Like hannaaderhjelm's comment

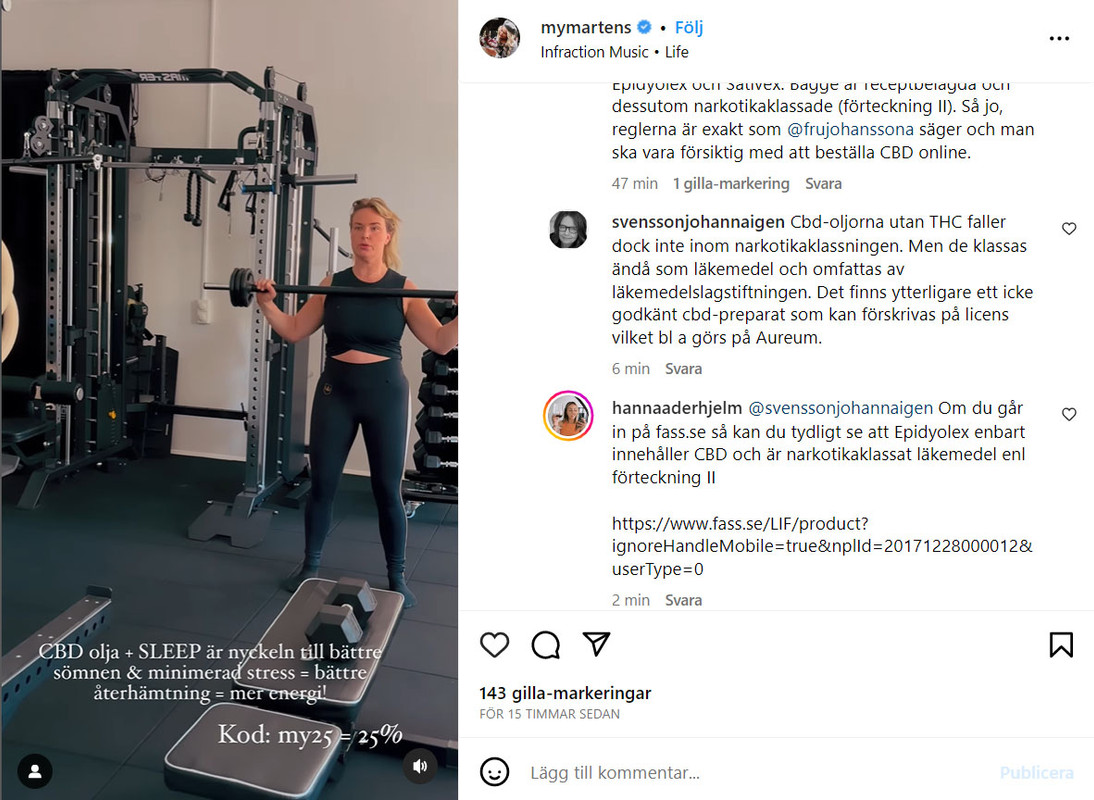tap(1069, 414)
